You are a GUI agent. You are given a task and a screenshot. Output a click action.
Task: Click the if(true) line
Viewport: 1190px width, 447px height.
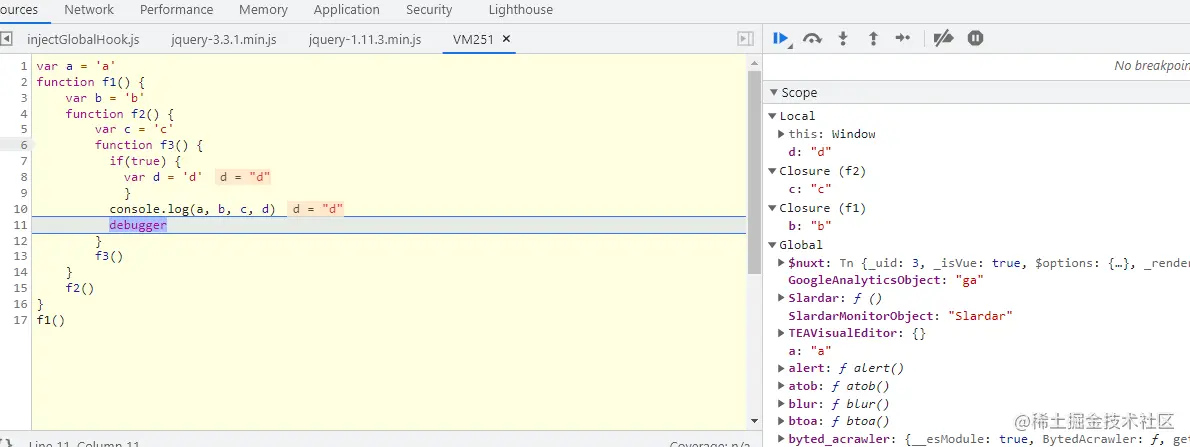click(x=146, y=161)
